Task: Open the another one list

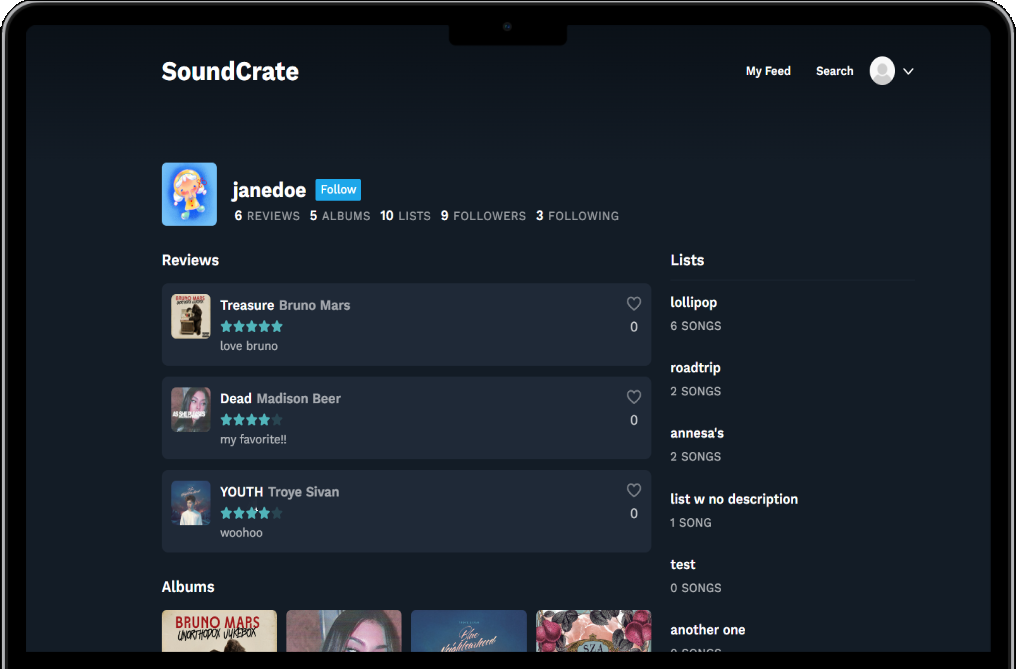Action: 708,630
